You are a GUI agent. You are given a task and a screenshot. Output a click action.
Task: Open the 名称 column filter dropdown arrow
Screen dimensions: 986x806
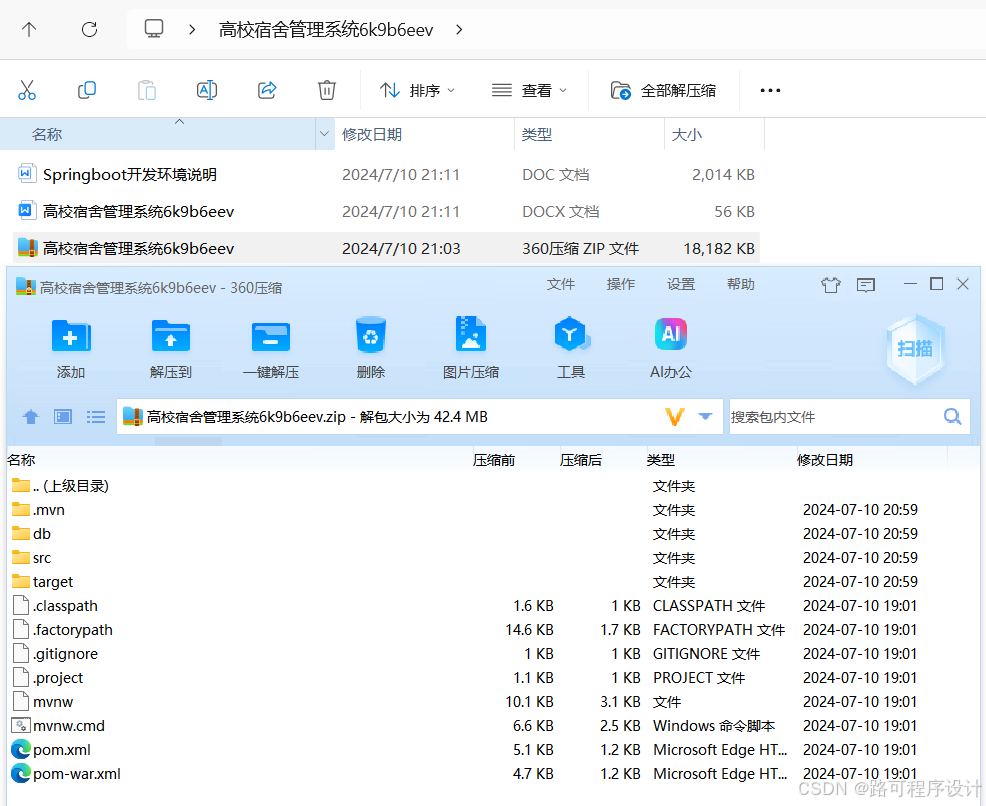324,133
